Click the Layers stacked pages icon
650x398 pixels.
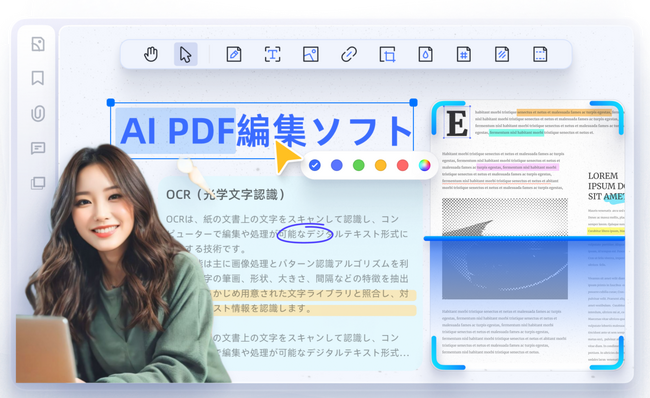38,183
